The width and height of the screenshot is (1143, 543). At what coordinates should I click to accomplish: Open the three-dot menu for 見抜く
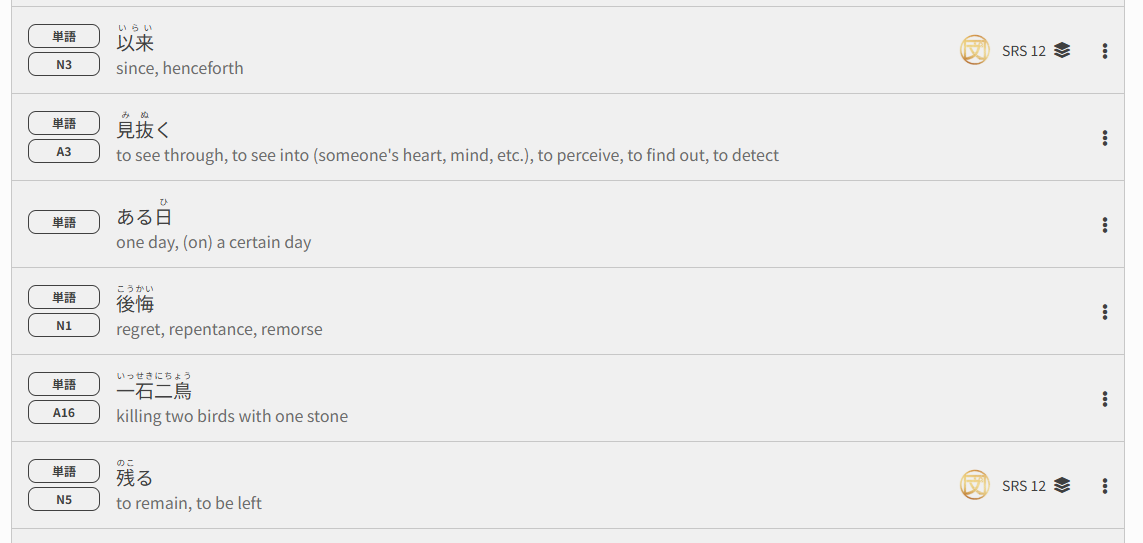(x=1105, y=138)
